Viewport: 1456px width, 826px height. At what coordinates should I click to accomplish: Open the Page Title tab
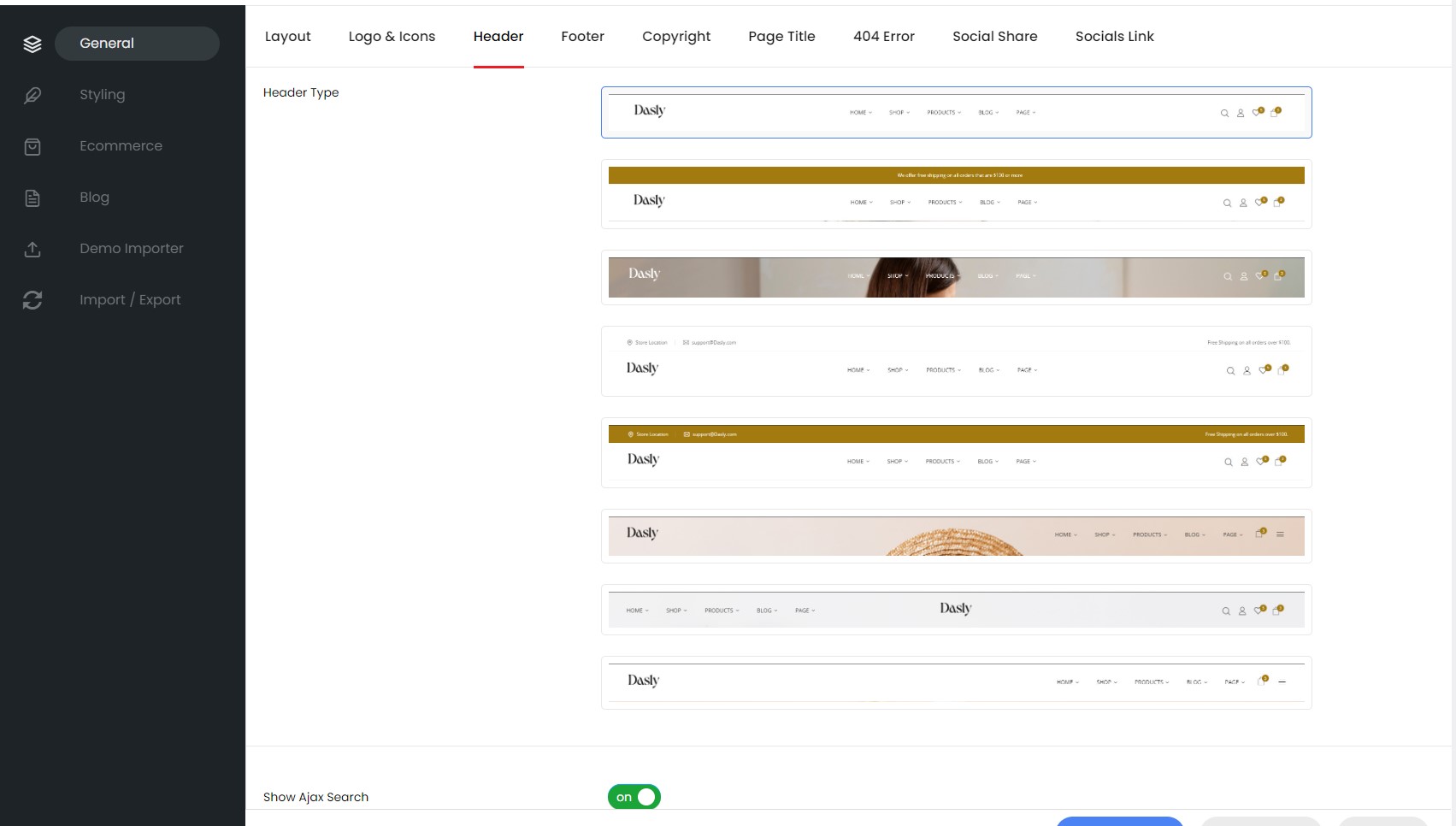[x=781, y=37]
